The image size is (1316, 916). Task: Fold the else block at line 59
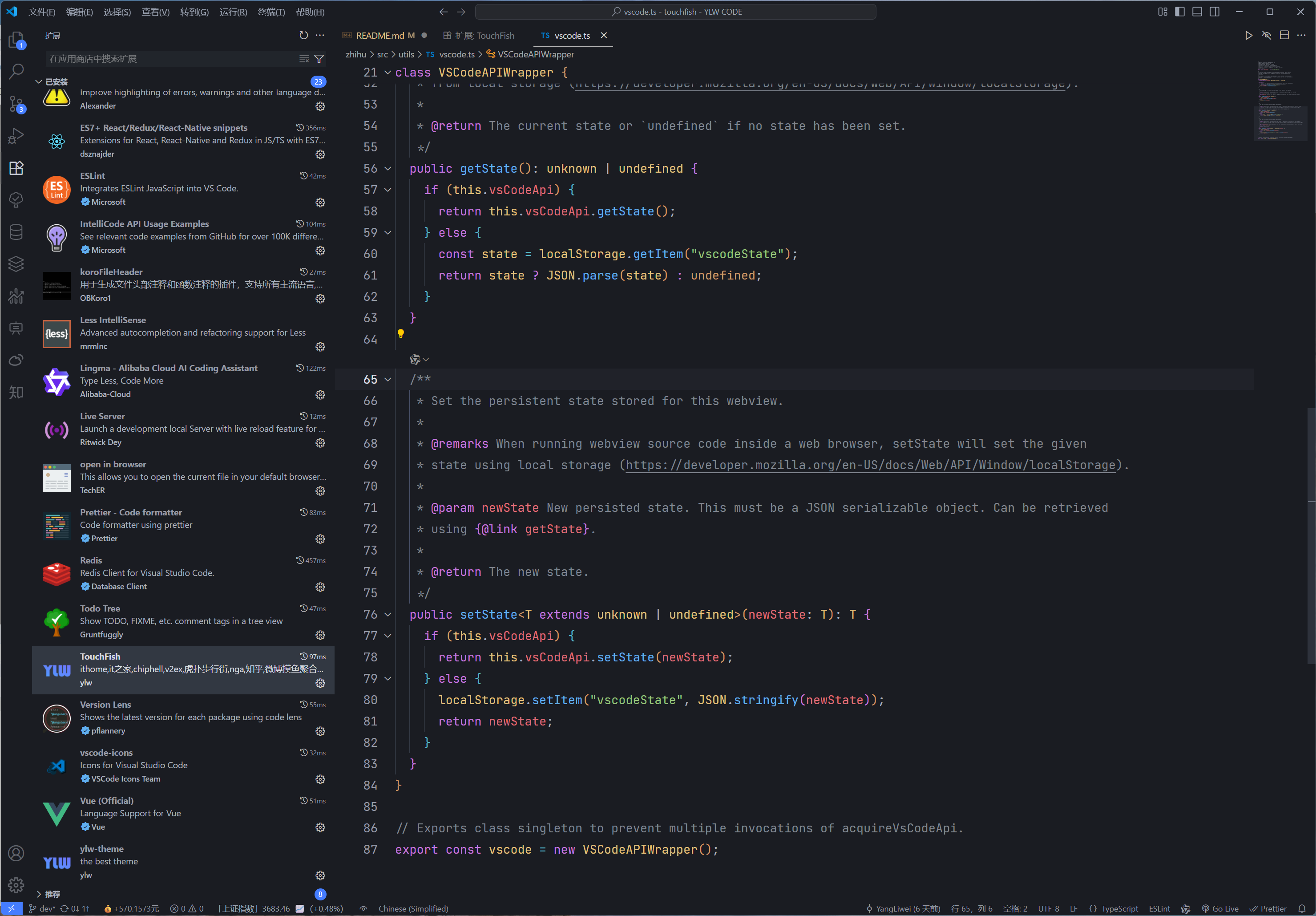coord(388,233)
